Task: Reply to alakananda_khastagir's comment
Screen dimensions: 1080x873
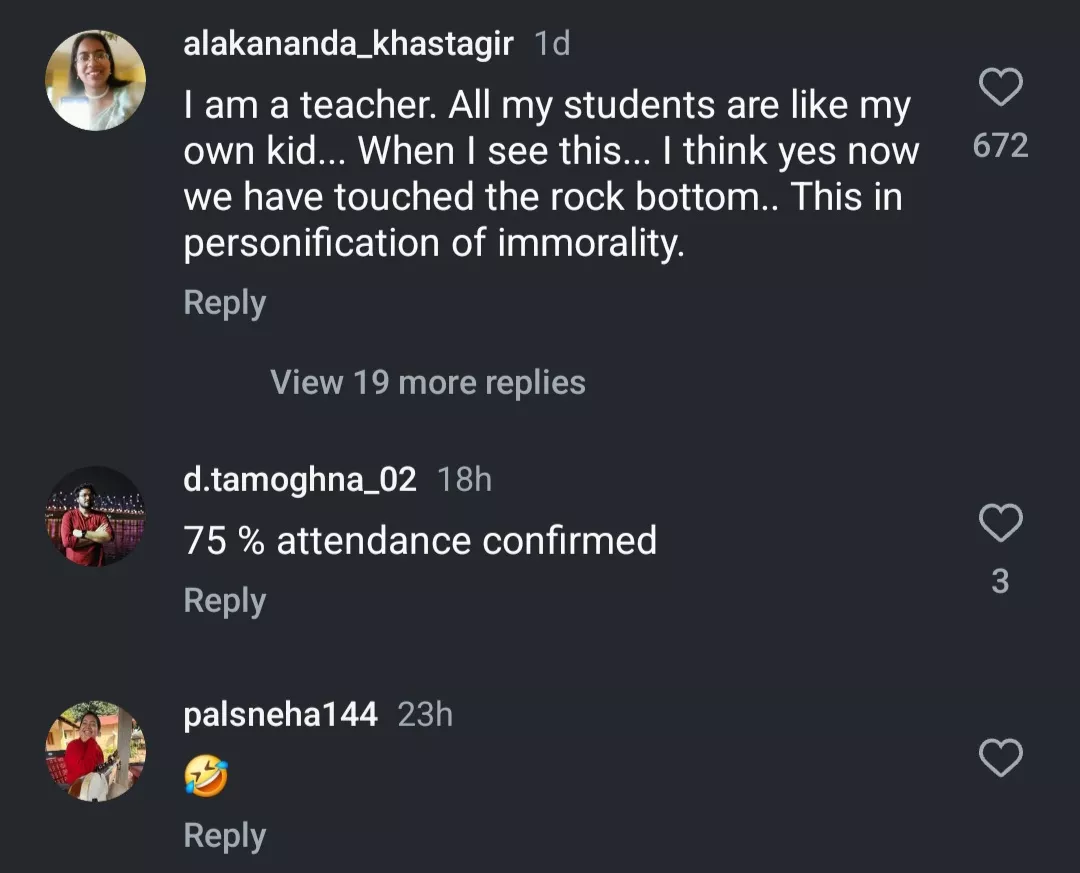Action: [x=224, y=303]
